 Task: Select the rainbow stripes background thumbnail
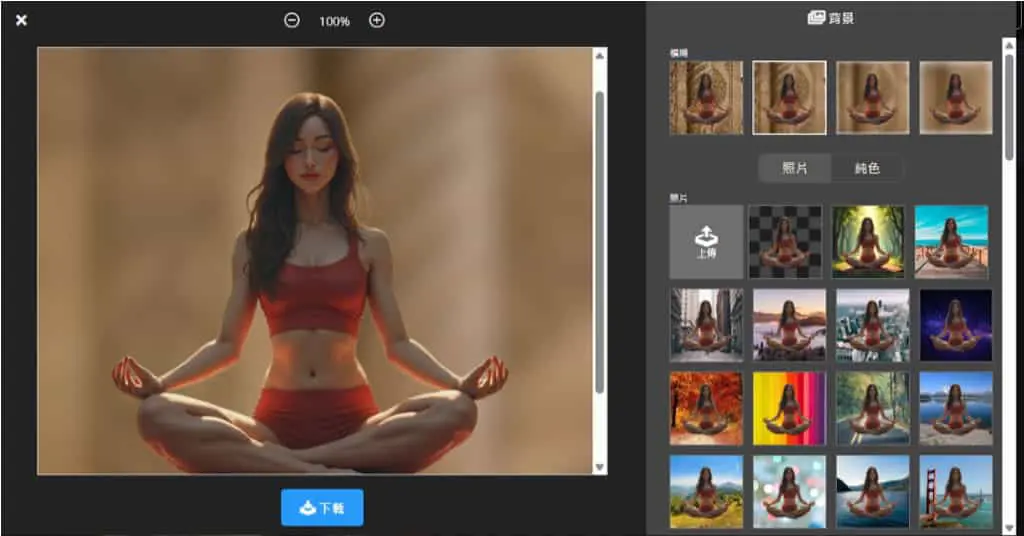point(789,409)
